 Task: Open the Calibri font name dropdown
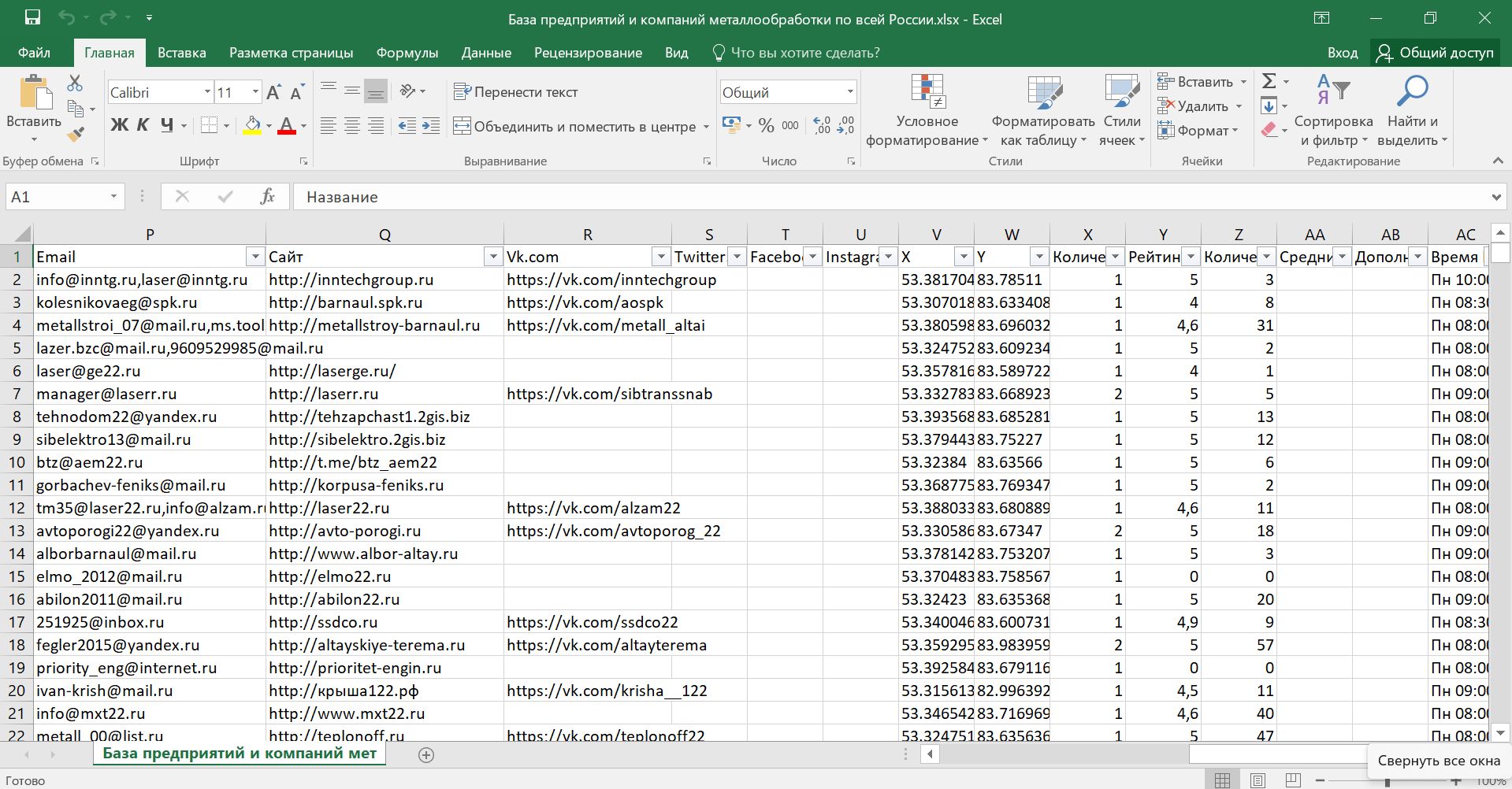[x=207, y=92]
